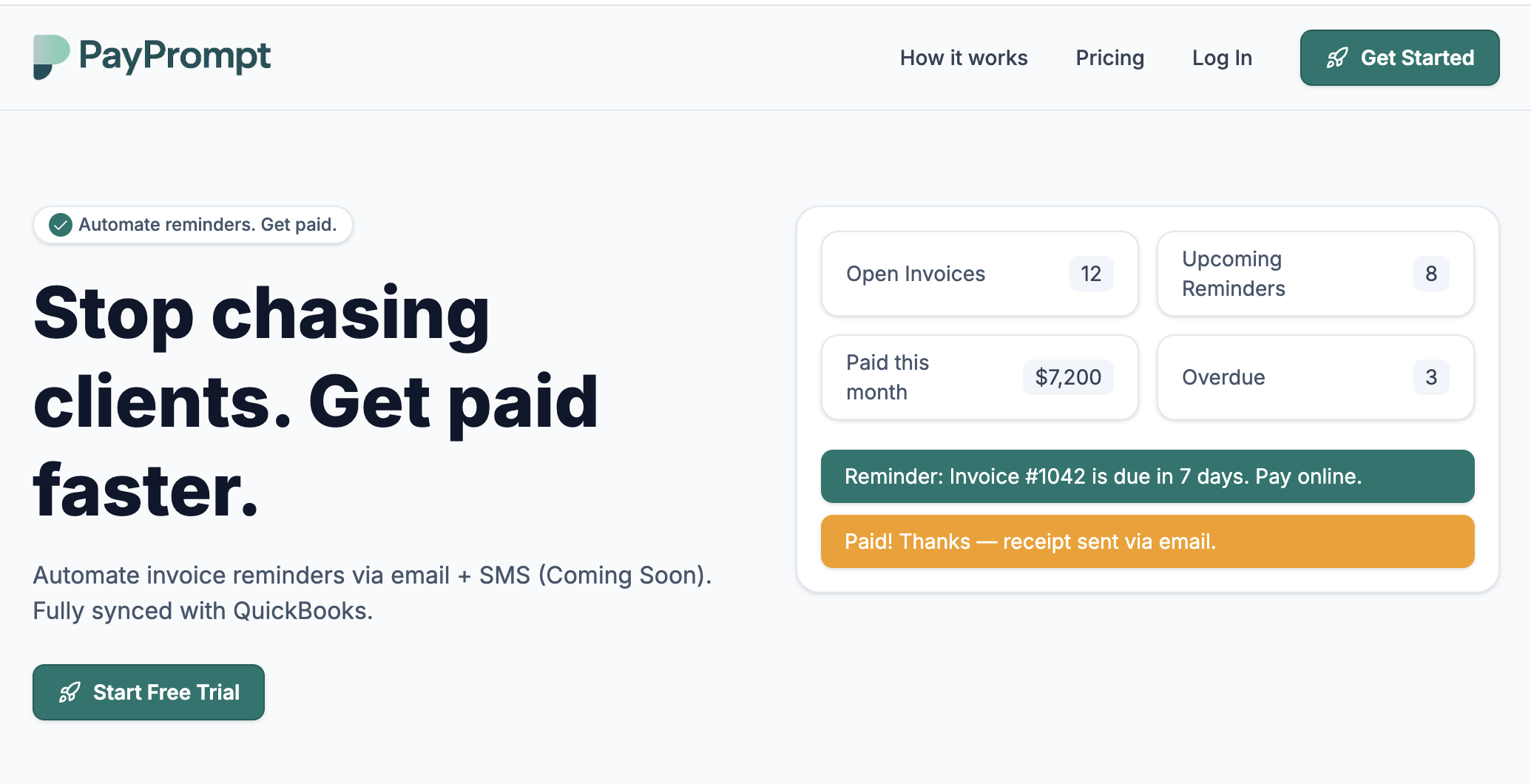This screenshot has width=1531, height=784.
Task: Click the rocket icon on Start Free Trial
Action: pos(69,692)
